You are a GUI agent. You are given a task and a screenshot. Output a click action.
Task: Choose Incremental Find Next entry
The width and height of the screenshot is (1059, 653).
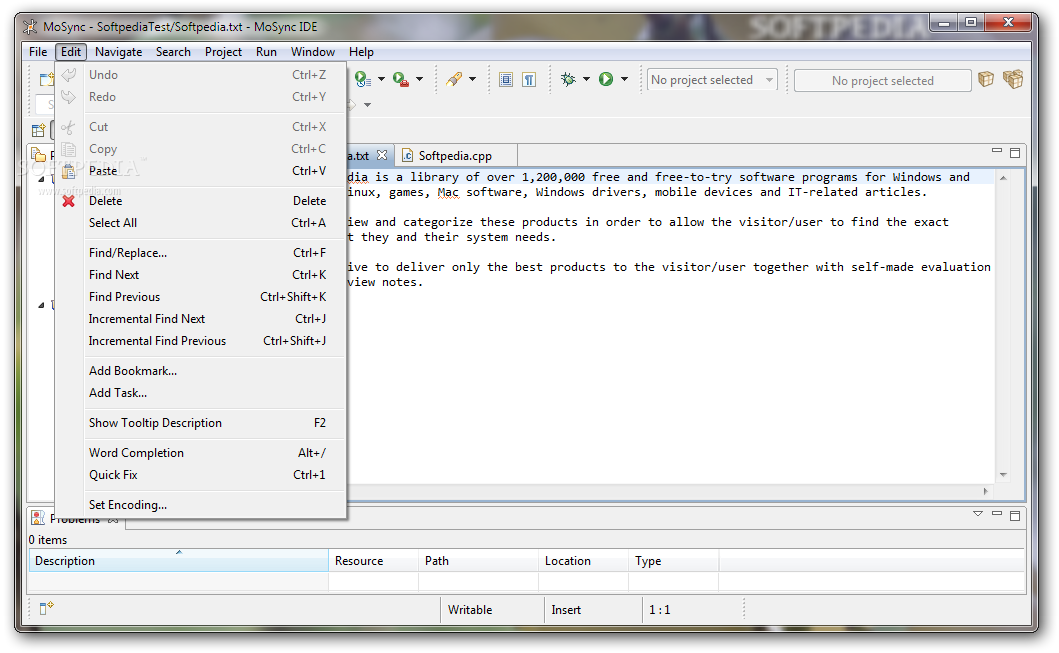click(x=201, y=319)
